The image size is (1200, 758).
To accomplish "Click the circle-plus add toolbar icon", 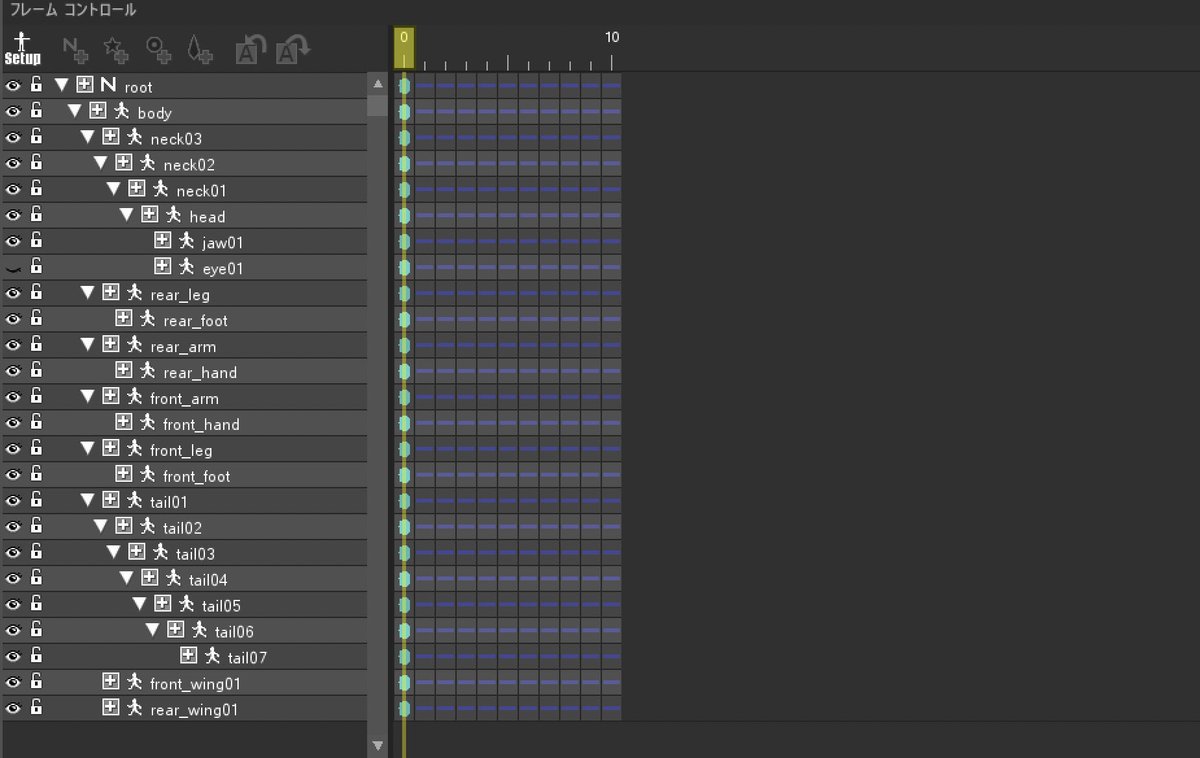I will coord(159,49).
